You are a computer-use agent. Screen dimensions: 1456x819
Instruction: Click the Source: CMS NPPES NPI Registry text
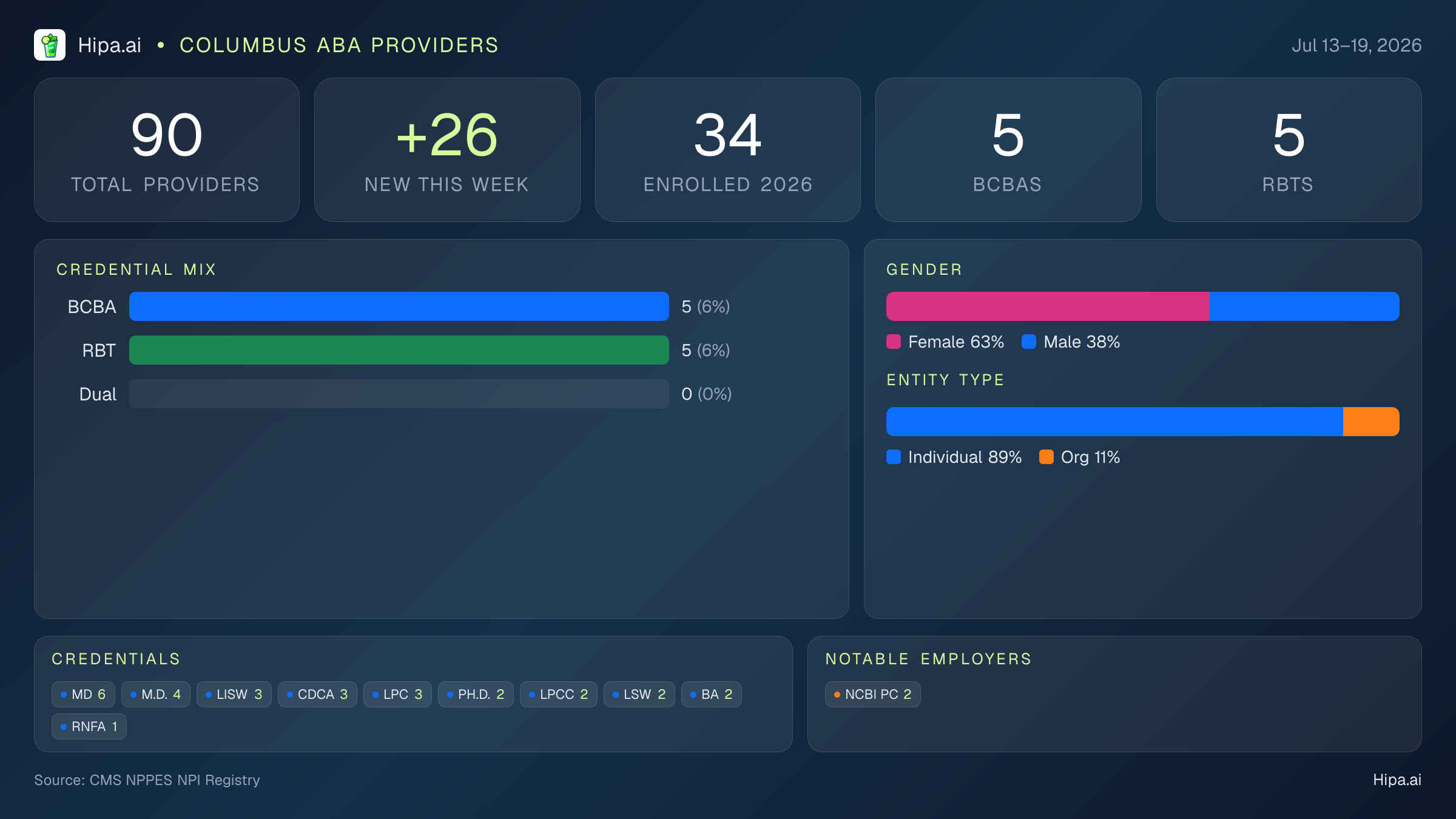coord(147,780)
